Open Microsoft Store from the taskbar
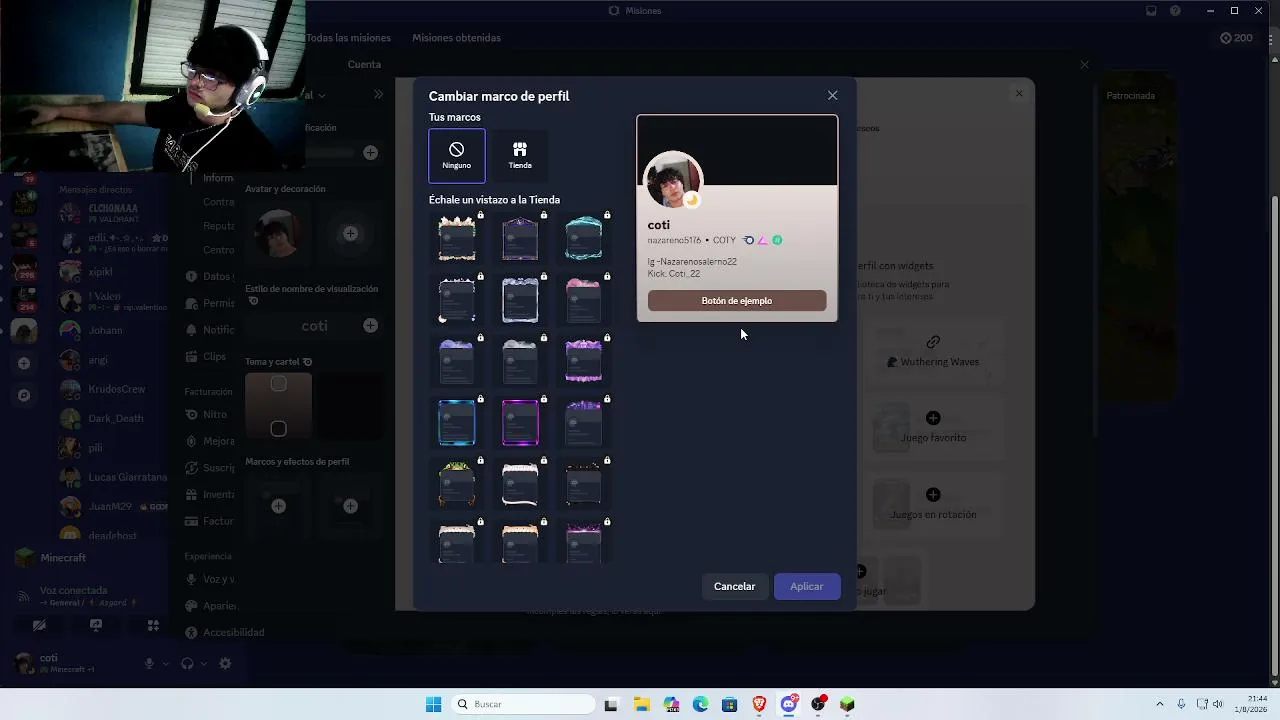 [730, 704]
